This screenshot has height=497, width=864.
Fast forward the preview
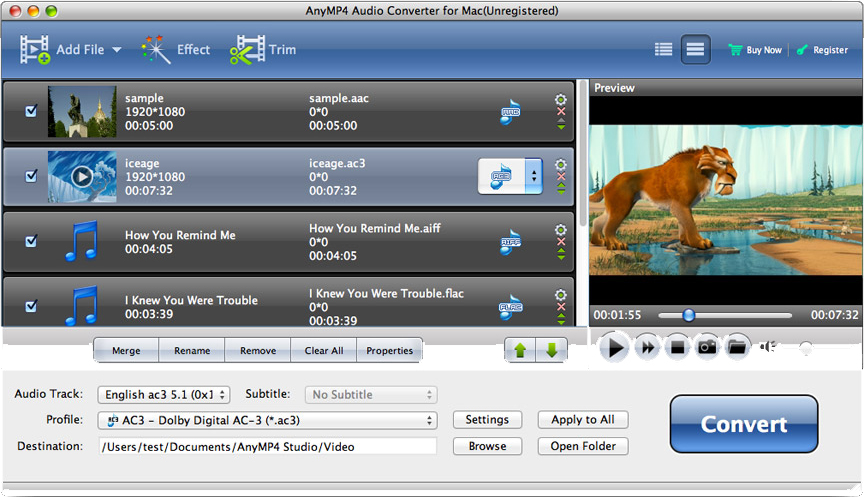tap(647, 347)
